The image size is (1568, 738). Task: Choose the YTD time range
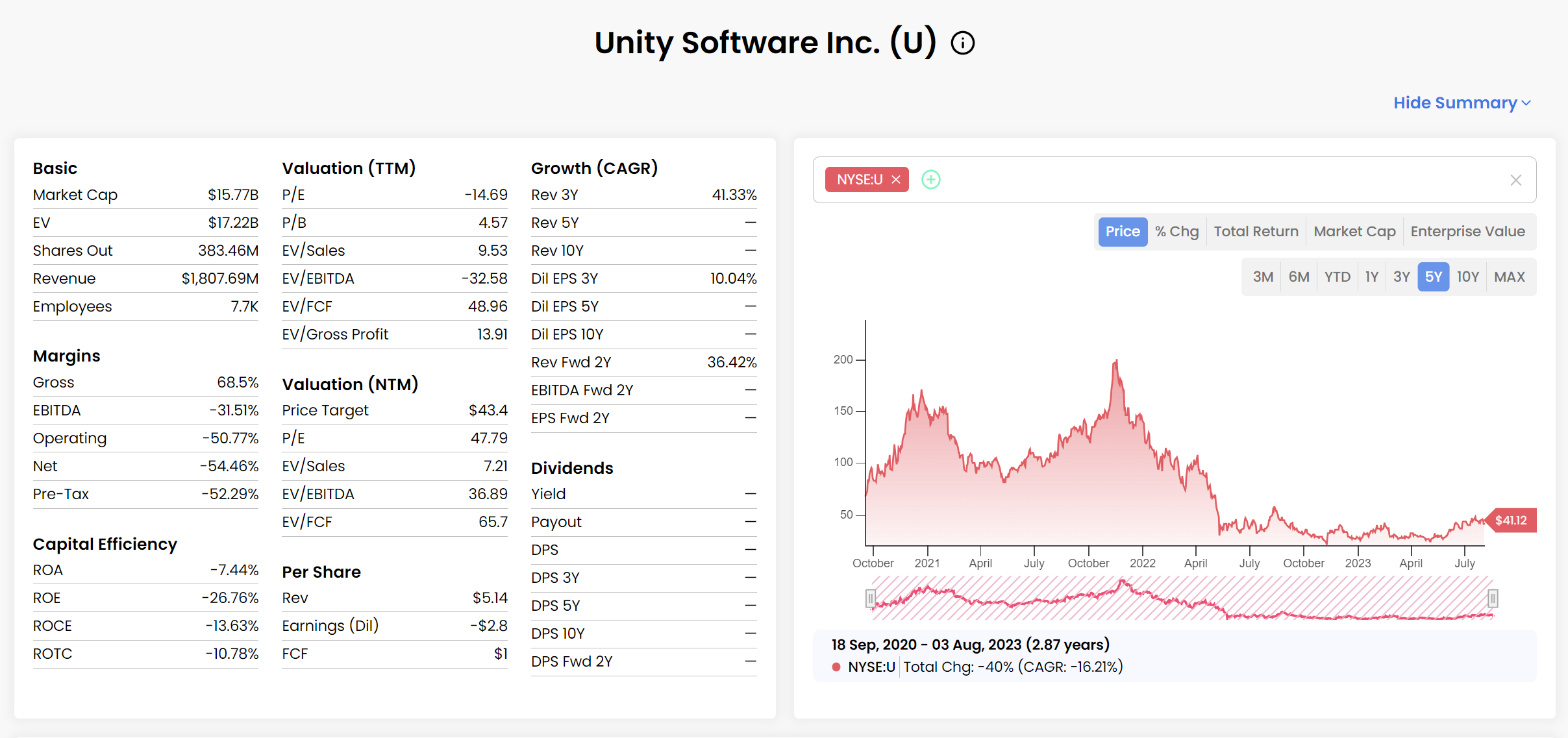pos(1337,277)
